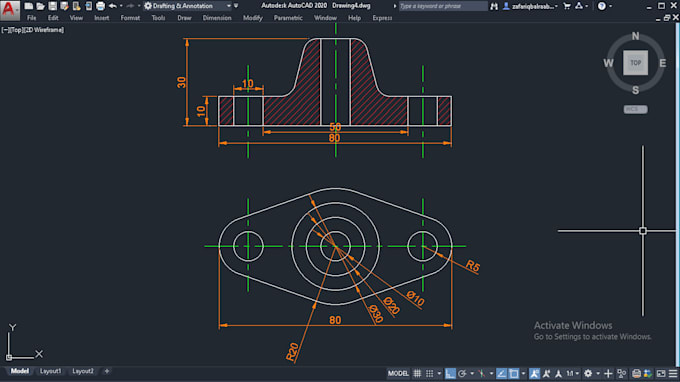
Task: Click the annotation monitor plus icon
Action: (x=608, y=373)
